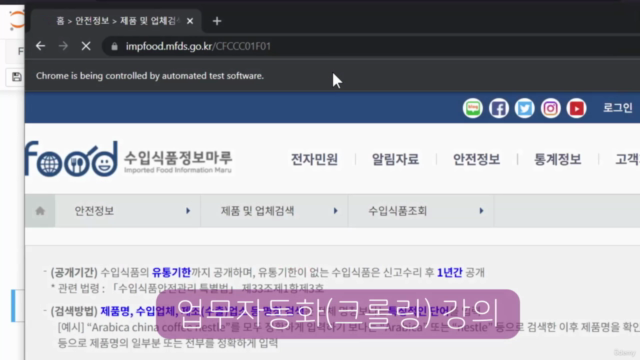Click the (공개기간) heading text
Screen dimensions: 640x360
tap(74, 272)
